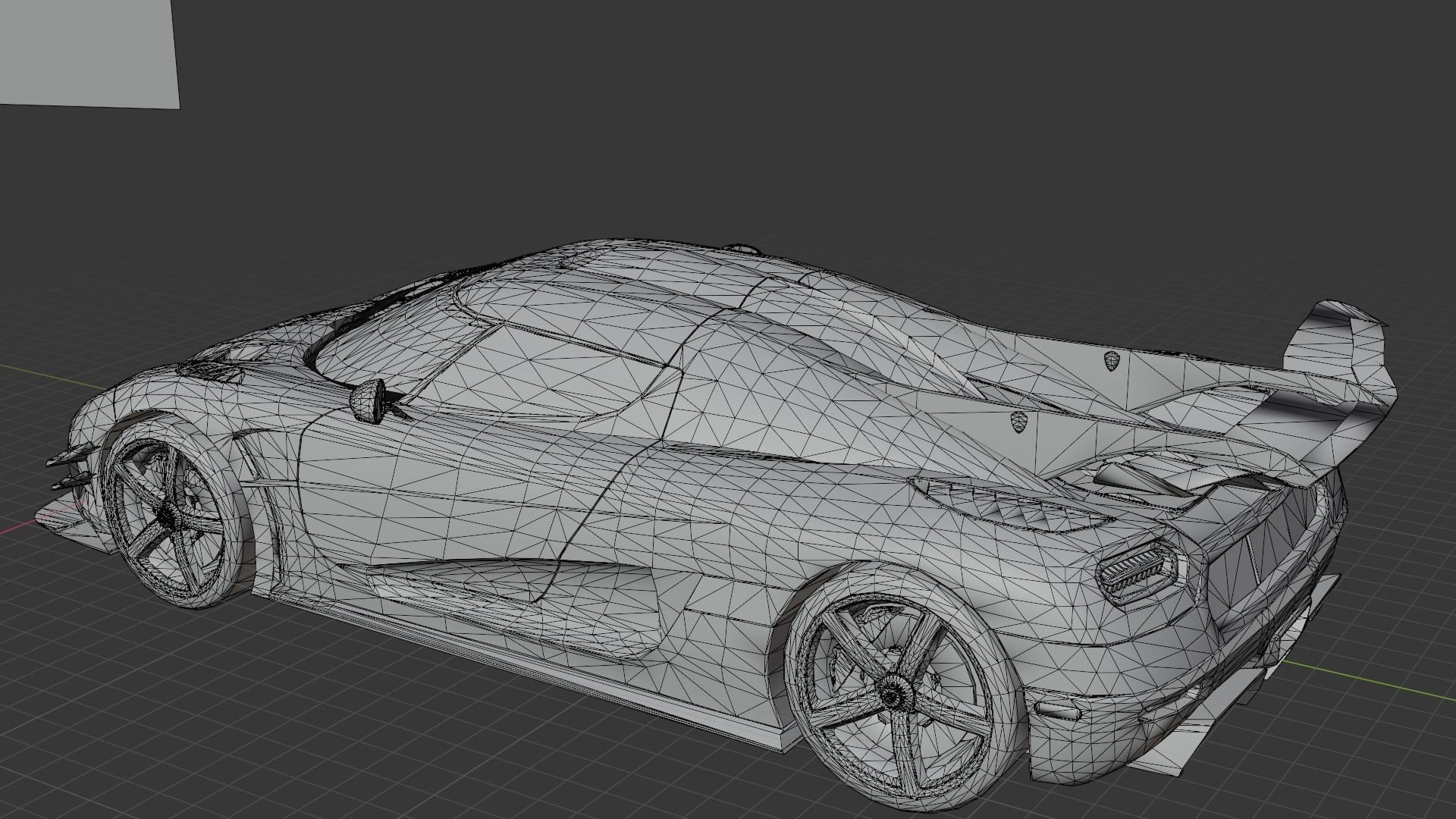This screenshot has height=819, width=1456.
Task: Click the upper shield emblem on rear deck
Action: pos(1112,362)
